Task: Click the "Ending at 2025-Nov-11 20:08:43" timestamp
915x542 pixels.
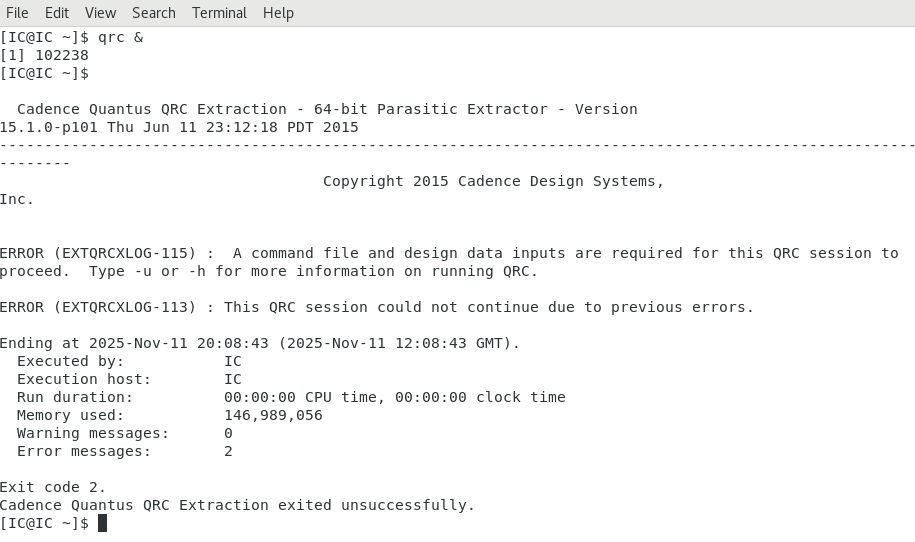Action: tap(134, 343)
